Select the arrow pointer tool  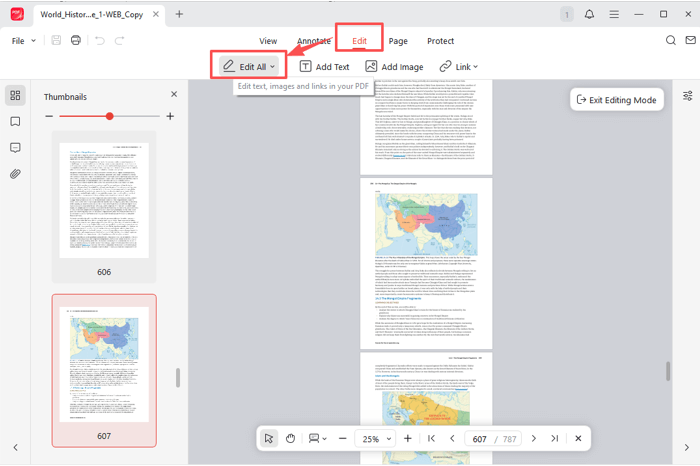pyautogui.click(x=269, y=438)
